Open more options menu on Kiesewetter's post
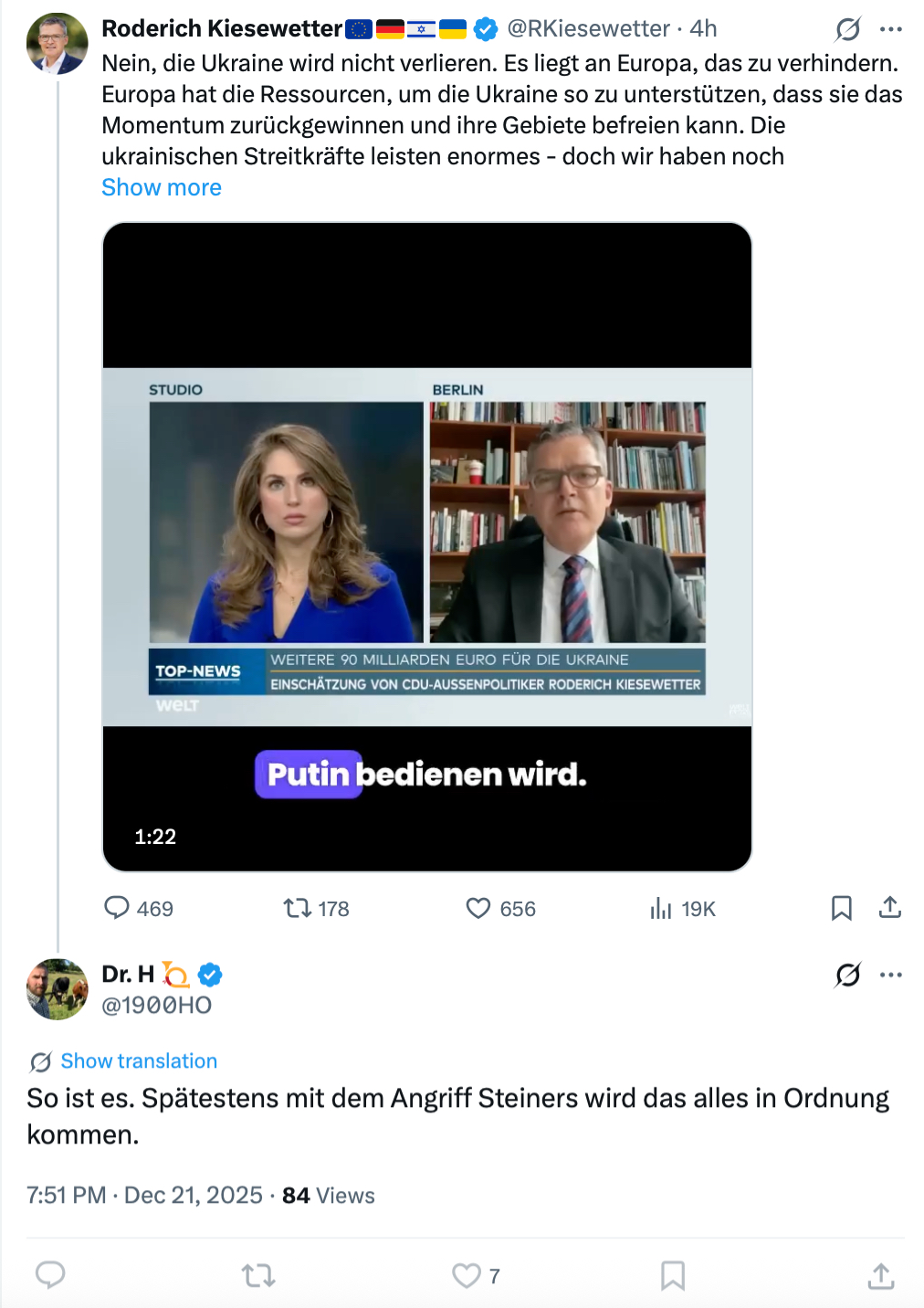924x1308 pixels. [891, 29]
